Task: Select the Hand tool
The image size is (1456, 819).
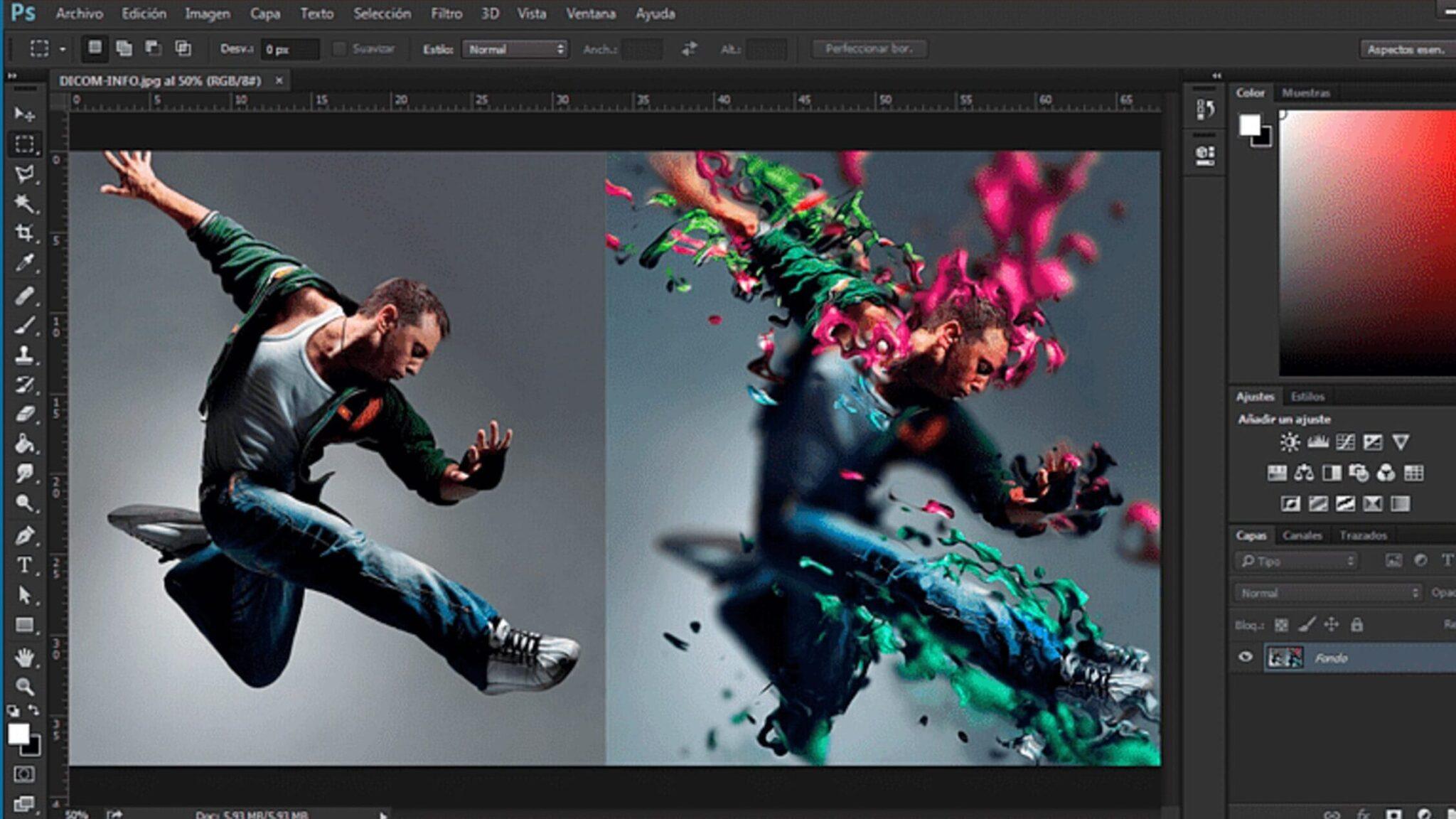Action: click(x=24, y=658)
